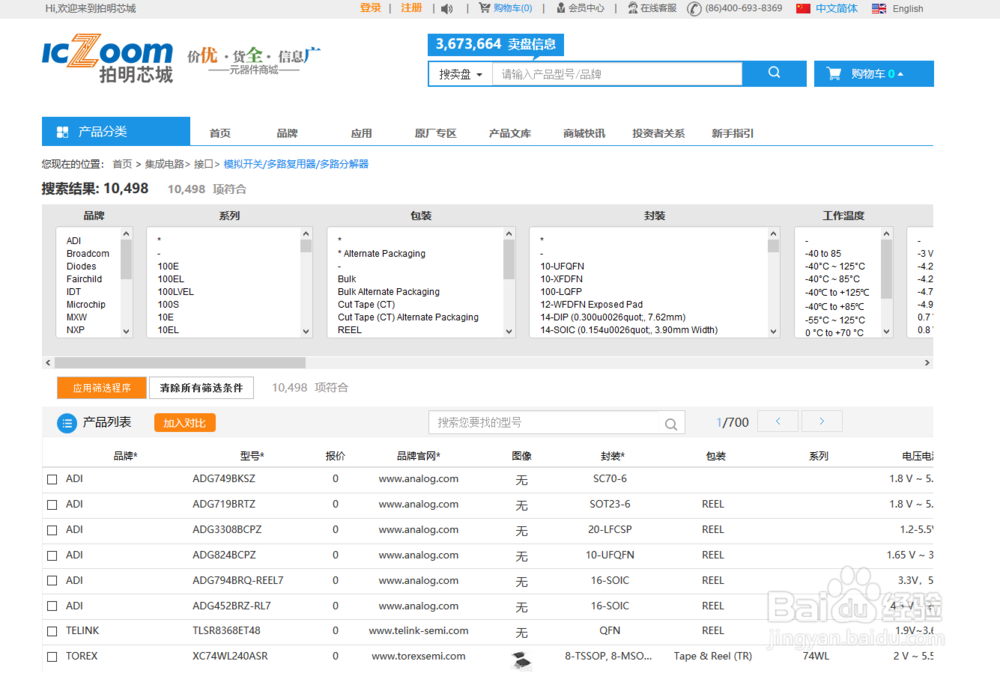Click the ICZoom logo
This screenshot has width=1000, height=673.
pos(108,58)
